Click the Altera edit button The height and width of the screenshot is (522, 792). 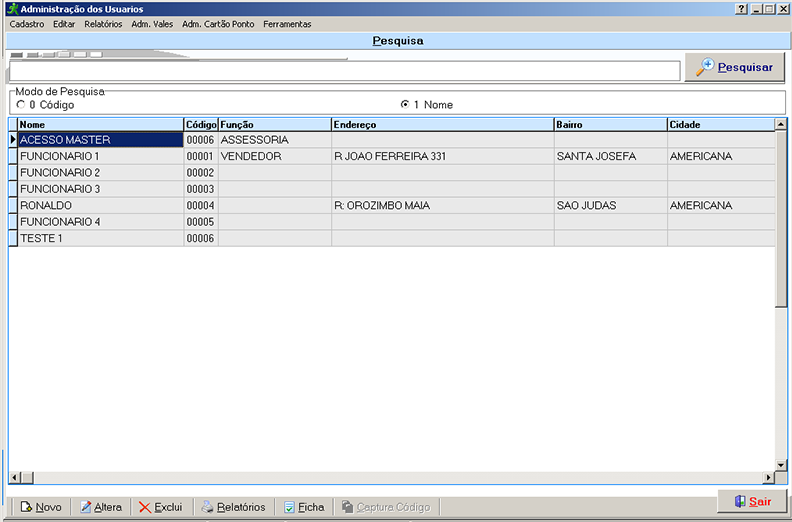pyautogui.click(x=101, y=507)
